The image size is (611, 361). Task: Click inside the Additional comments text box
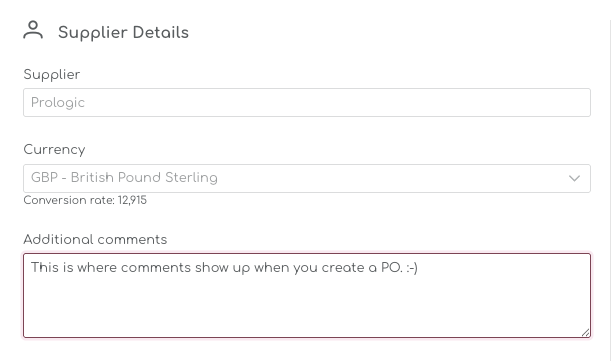click(307, 295)
